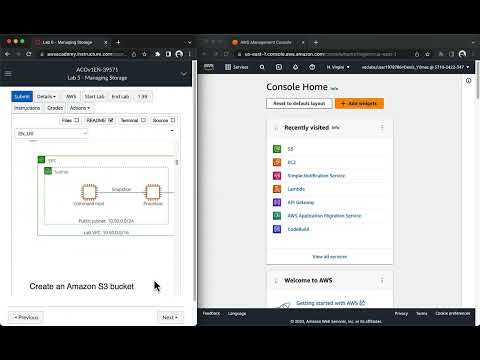Screen dimensions: 480x360
Task: Open new tab in lab browser window
Action: [x=118, y=42]
